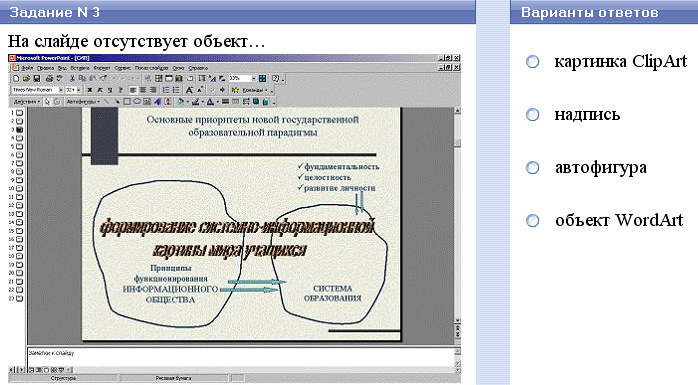Open the Показ слайдов menu

click(x=151, y=68)
